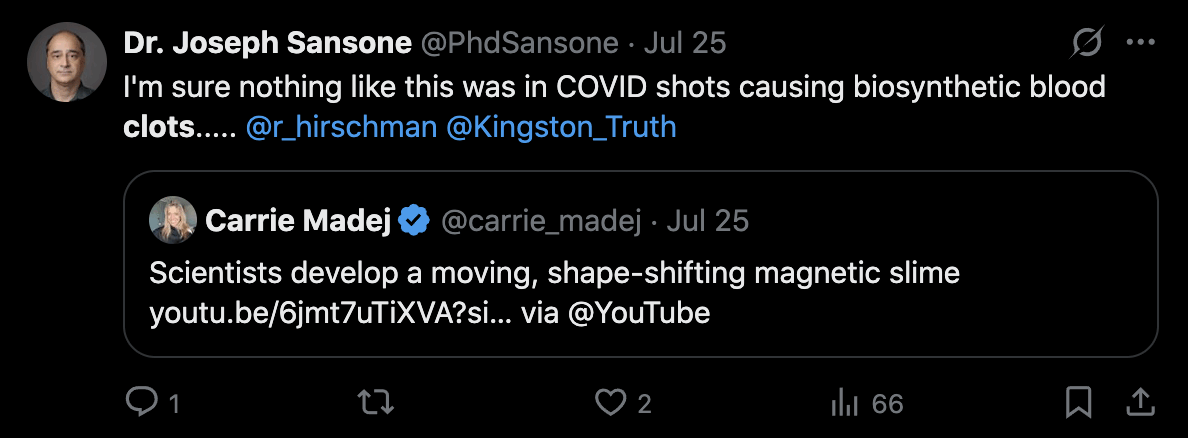
Task: Open the three-dot more options menu
Action: point(1140,43)
